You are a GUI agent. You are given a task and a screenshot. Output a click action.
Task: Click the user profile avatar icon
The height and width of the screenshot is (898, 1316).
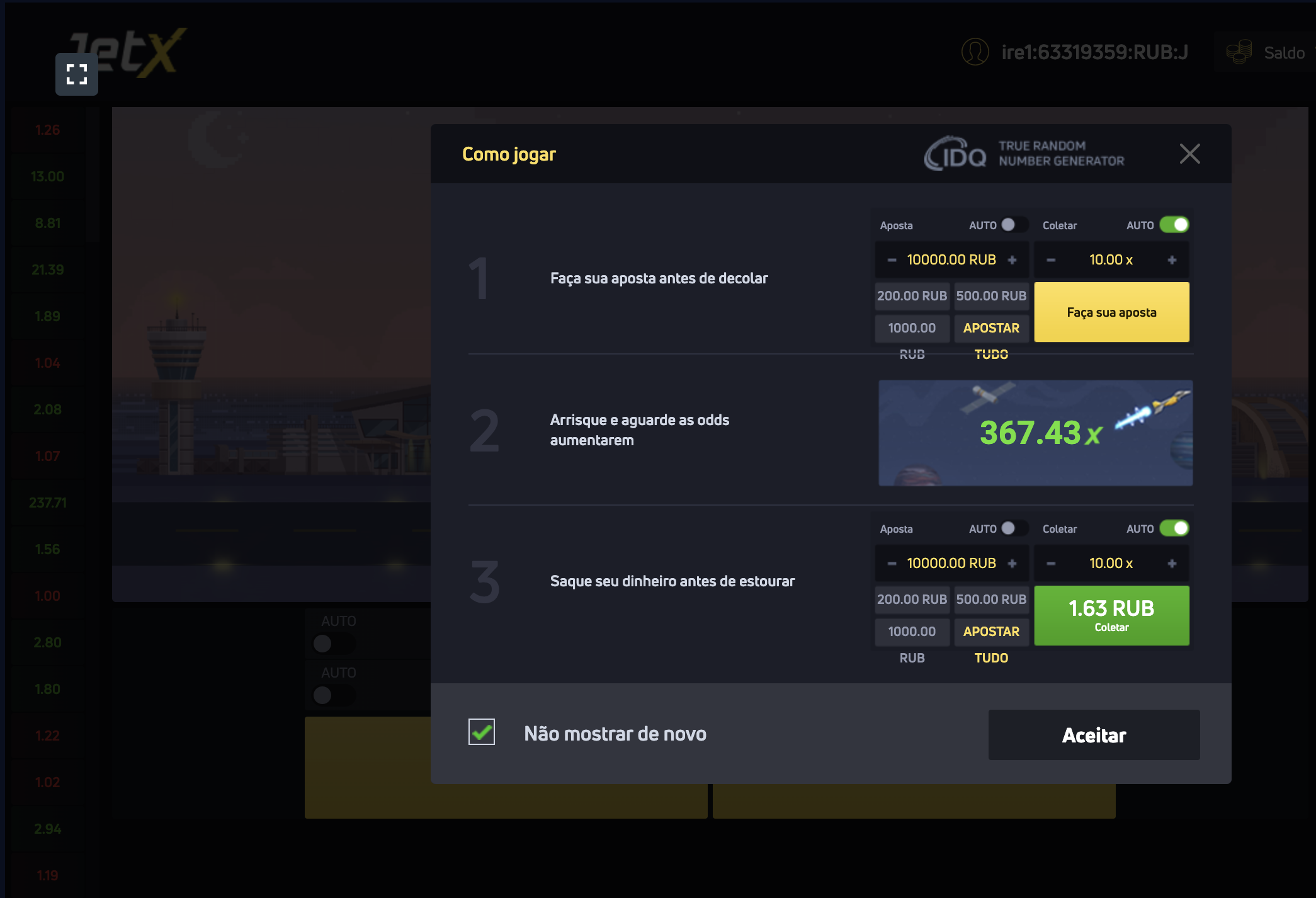coord(975,52)
